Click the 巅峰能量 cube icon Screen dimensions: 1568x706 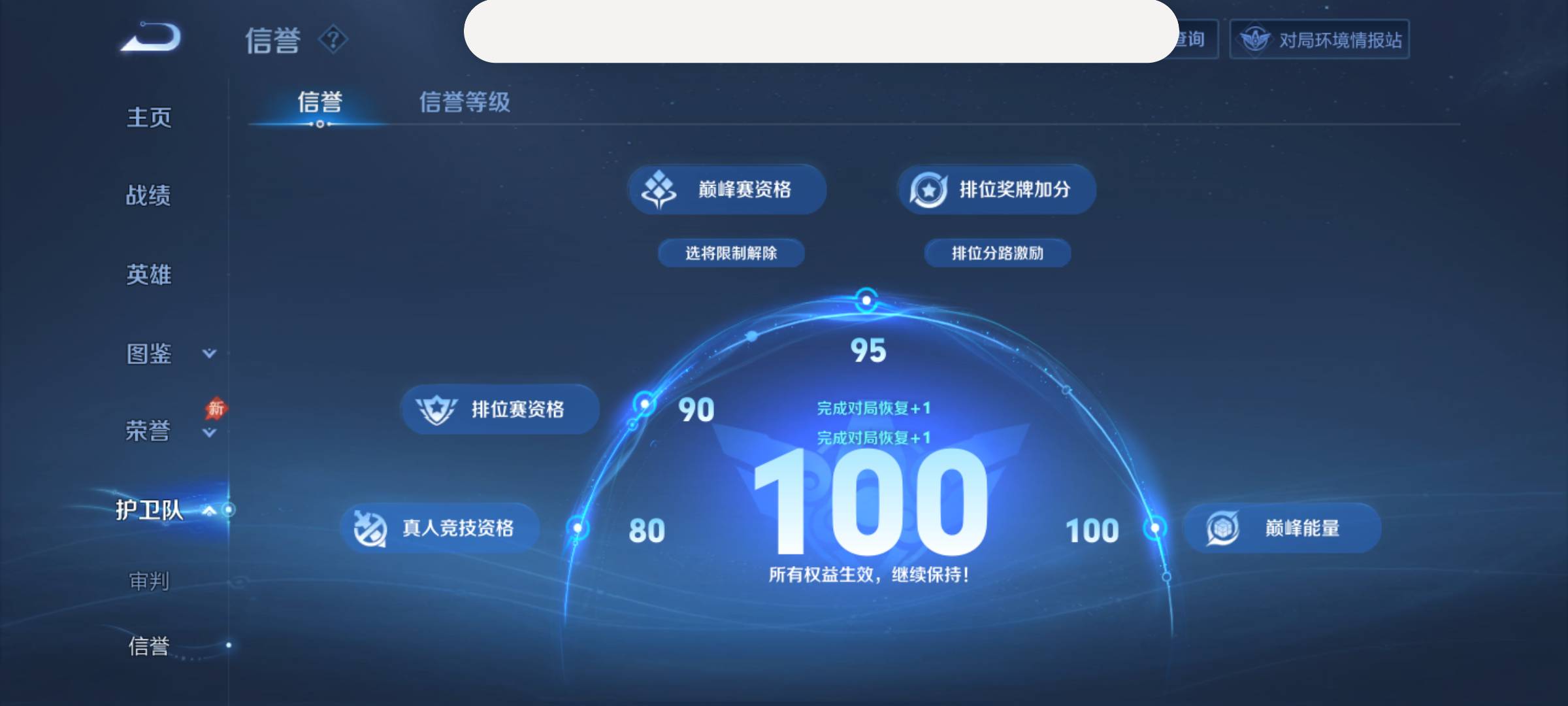[x=1222, y=528]
